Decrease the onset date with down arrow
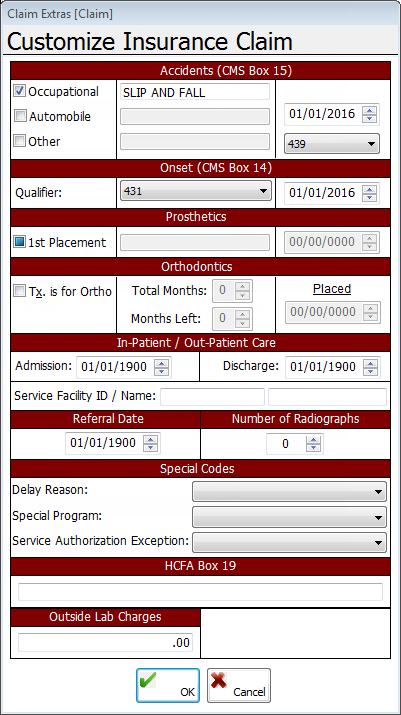This screenshot has width=401, height=715. point(370,197)
